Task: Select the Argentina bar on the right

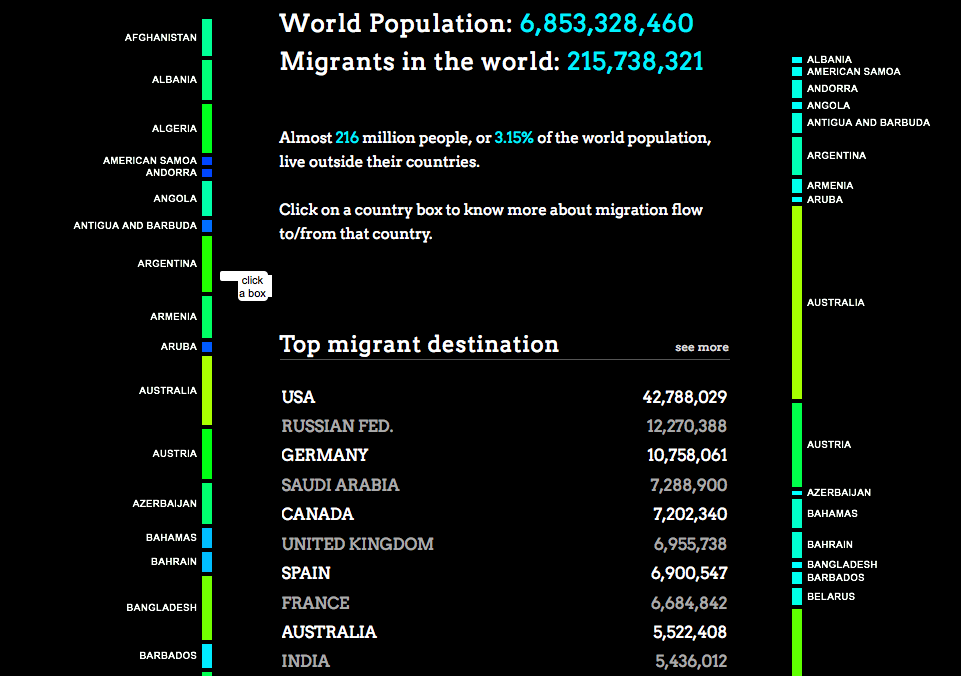Action: 797,156
